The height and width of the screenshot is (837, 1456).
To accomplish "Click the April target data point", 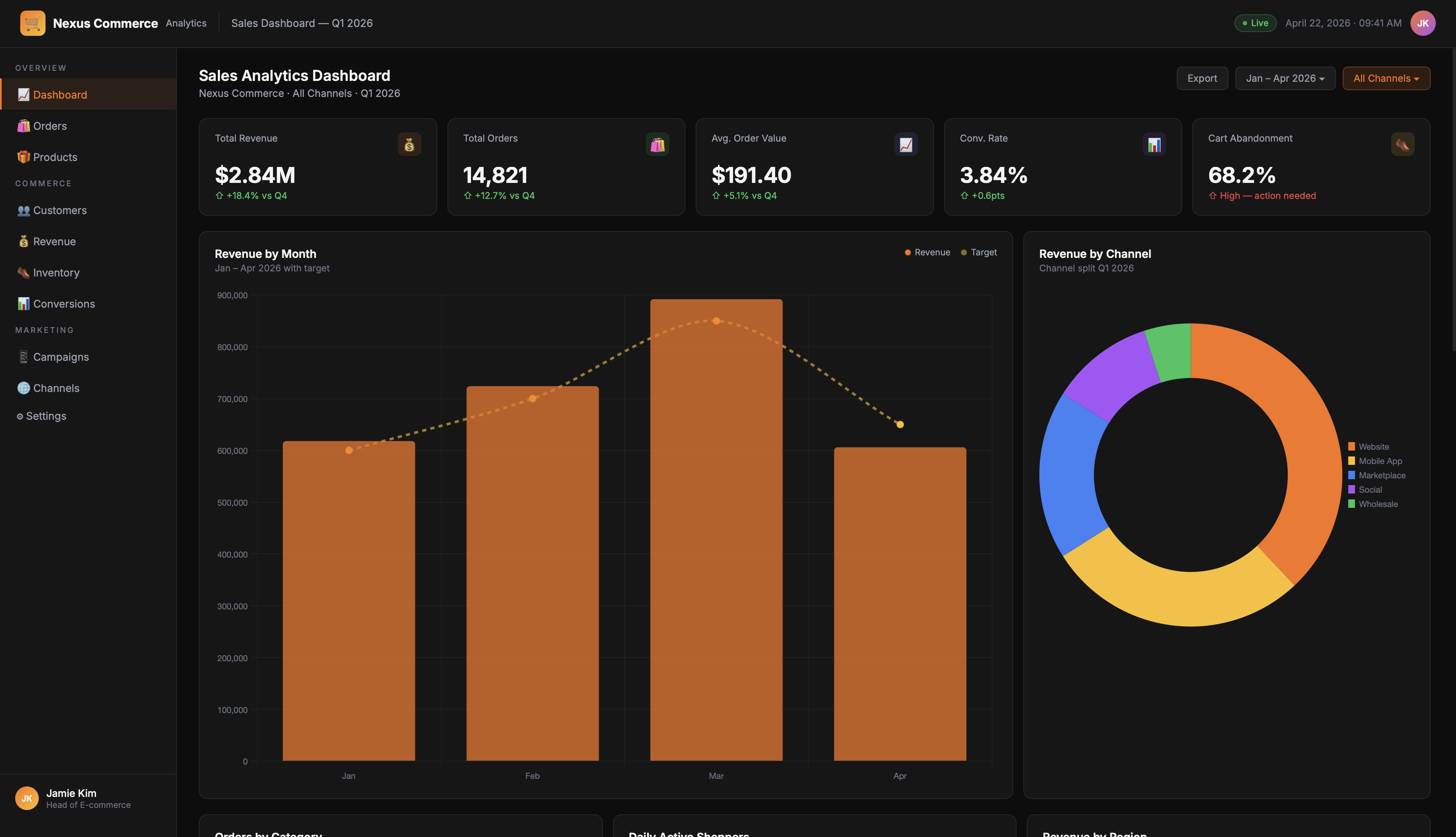I will [x=900, y=425].
